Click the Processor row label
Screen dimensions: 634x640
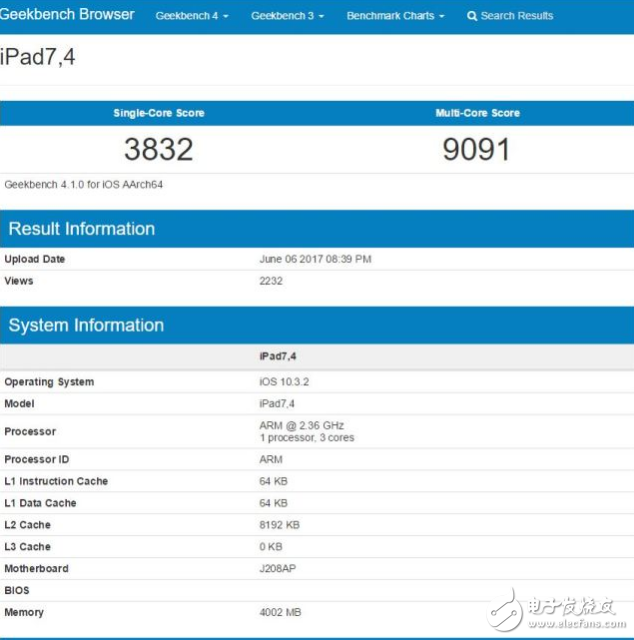click(30, 431)
